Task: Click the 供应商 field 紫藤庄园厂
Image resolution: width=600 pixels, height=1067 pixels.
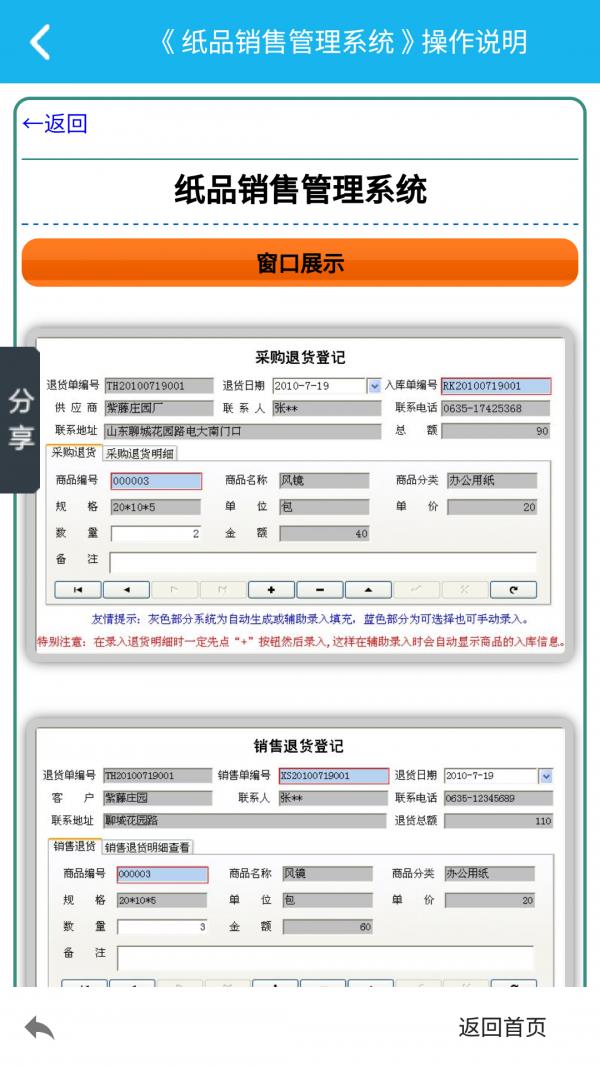Action: click(159, 409)
